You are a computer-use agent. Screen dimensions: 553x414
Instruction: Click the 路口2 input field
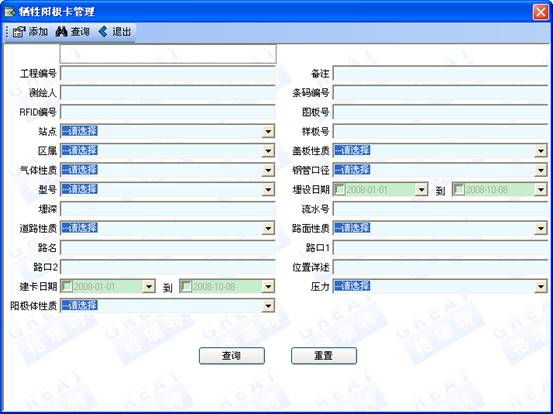(x=168, y=267)
